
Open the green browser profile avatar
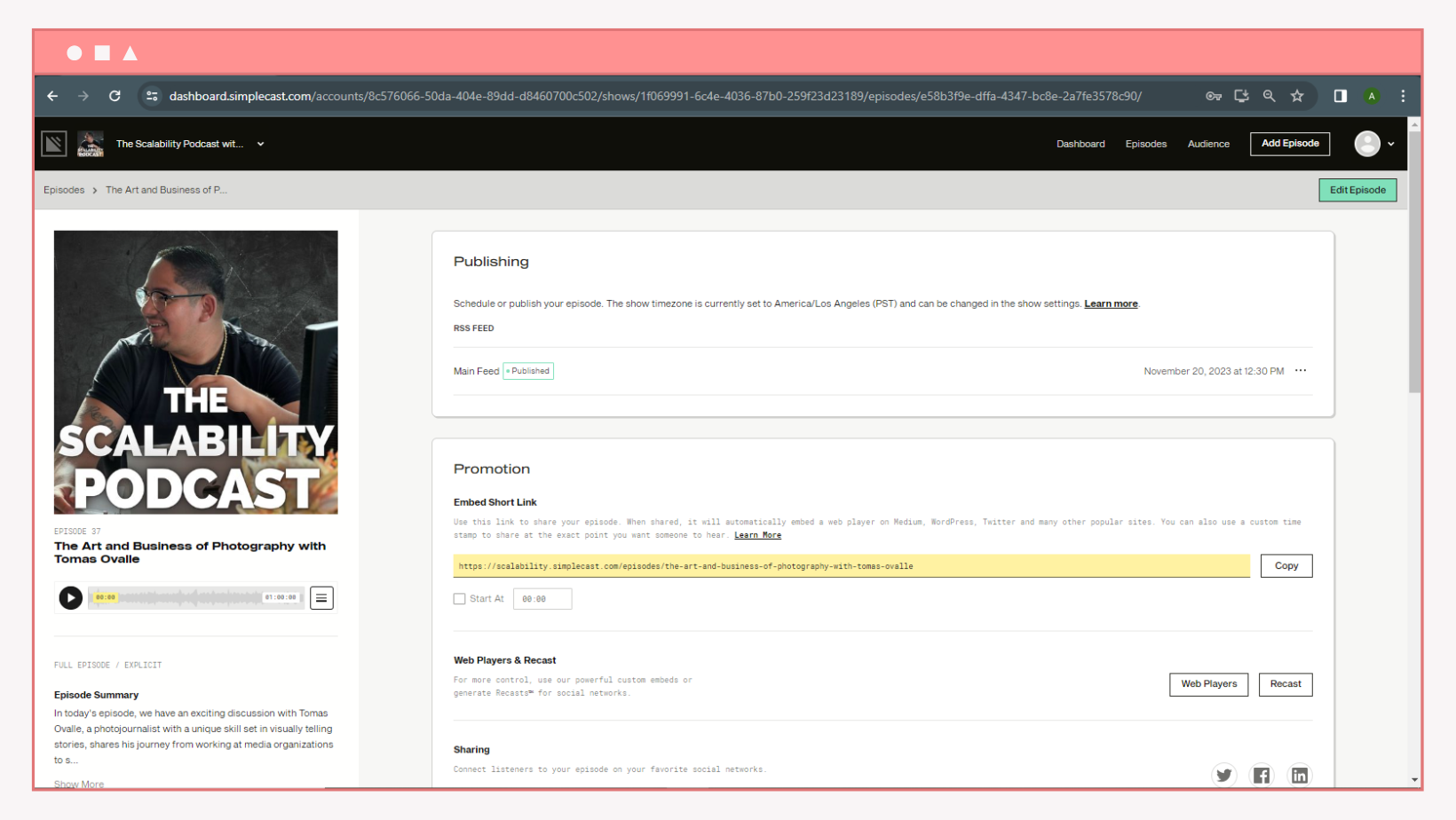click(x=1372, y=96)
